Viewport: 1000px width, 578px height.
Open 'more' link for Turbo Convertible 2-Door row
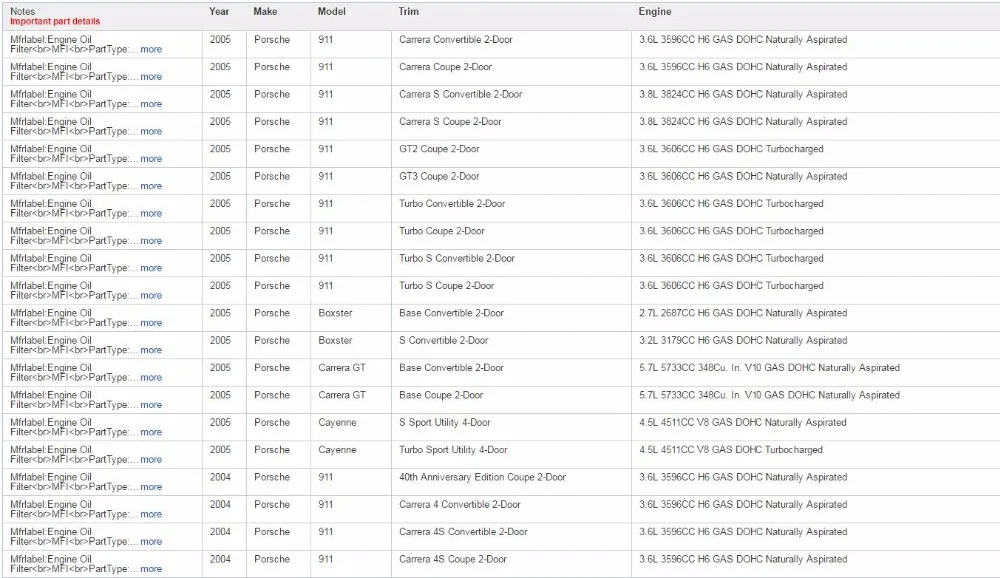(x=151, y=214)
